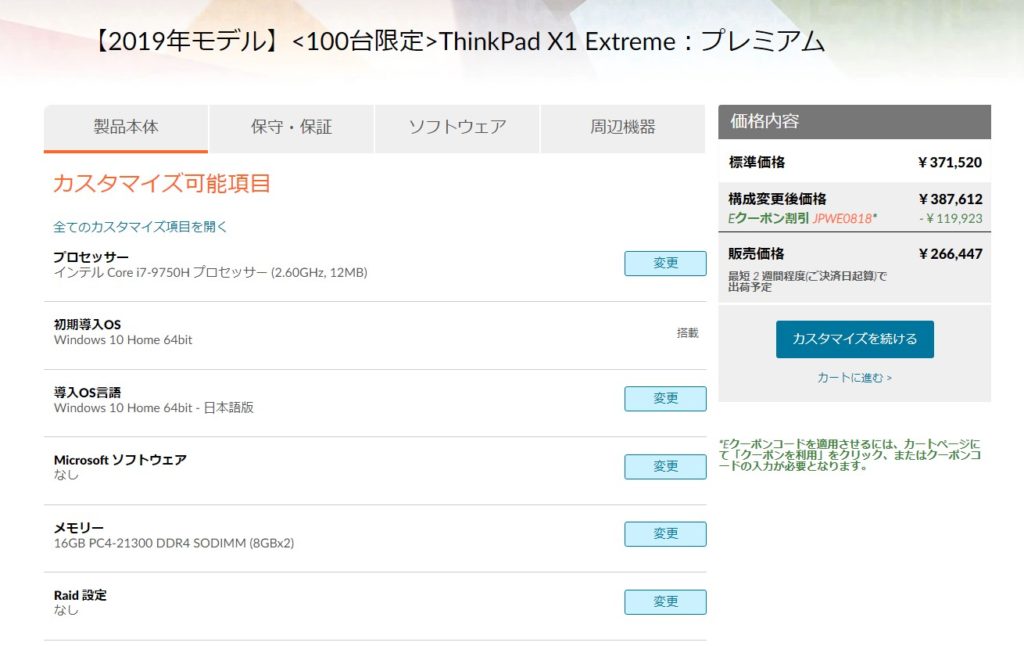
Task: Change the Microsoft ソフトウェア option
Action: (x=665, y=466)
